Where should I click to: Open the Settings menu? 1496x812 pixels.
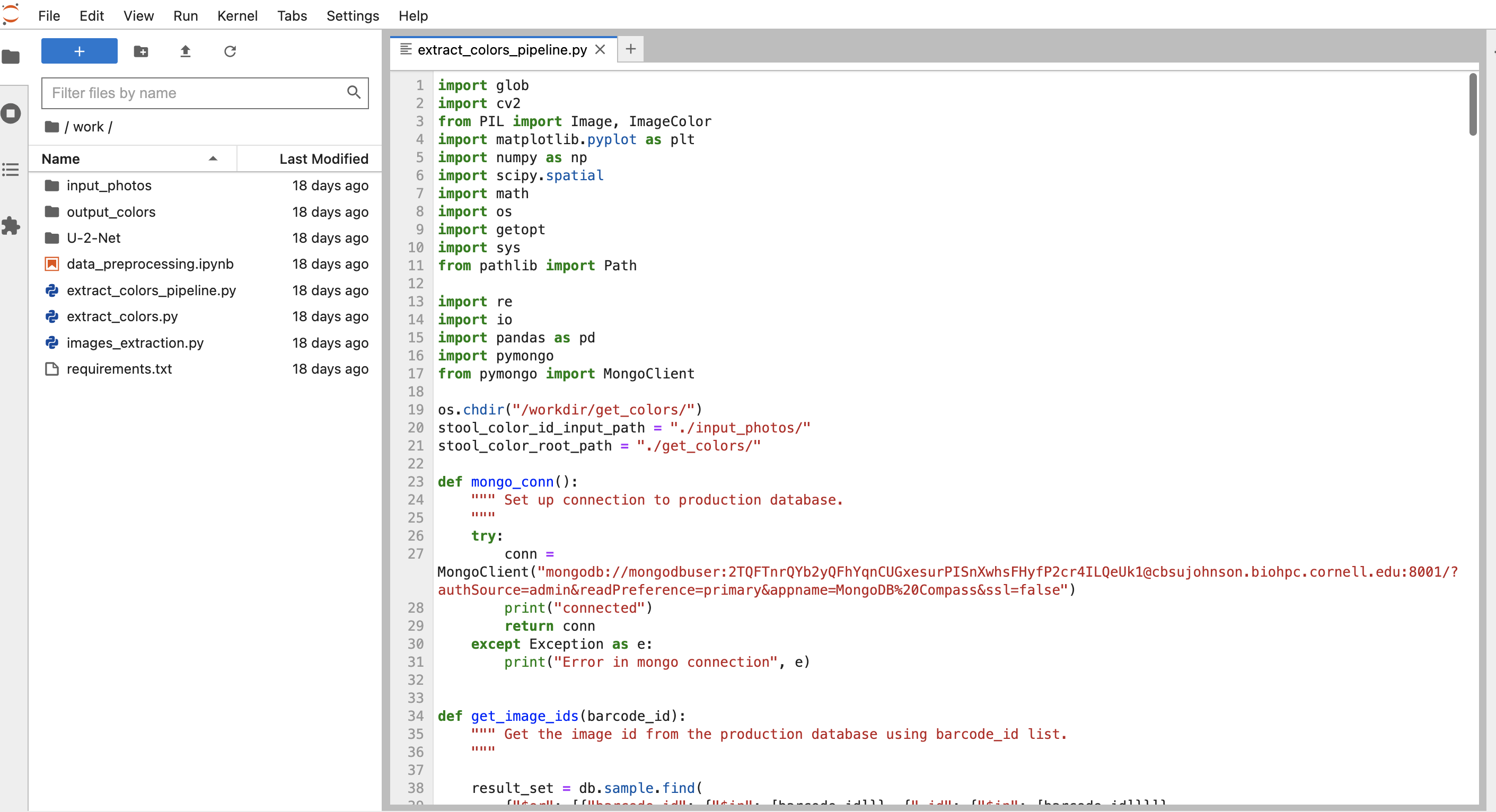coord(353,16)
